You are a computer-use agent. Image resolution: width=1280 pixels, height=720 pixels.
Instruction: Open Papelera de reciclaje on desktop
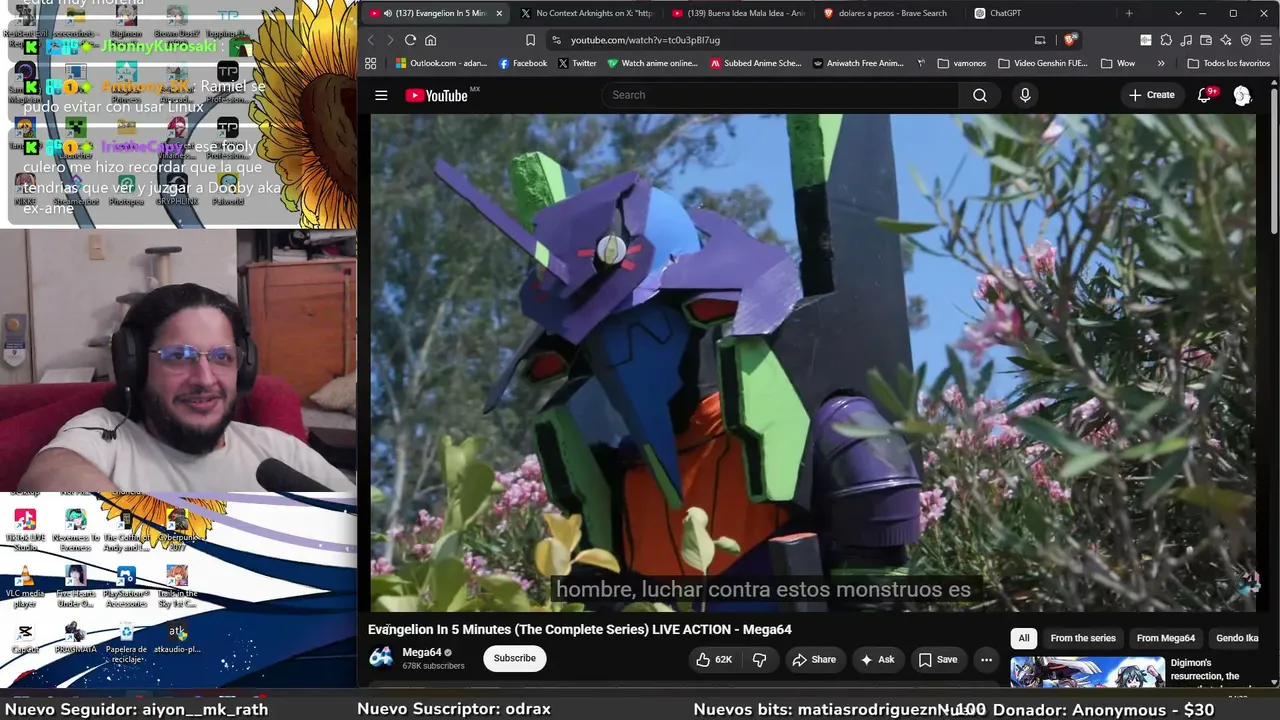point(126,641)
